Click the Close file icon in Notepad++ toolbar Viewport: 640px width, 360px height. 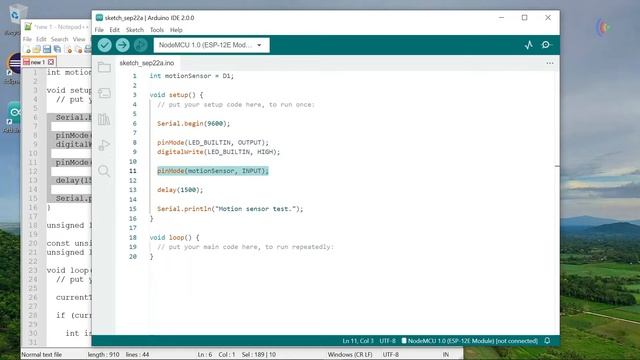pos(68,49)
